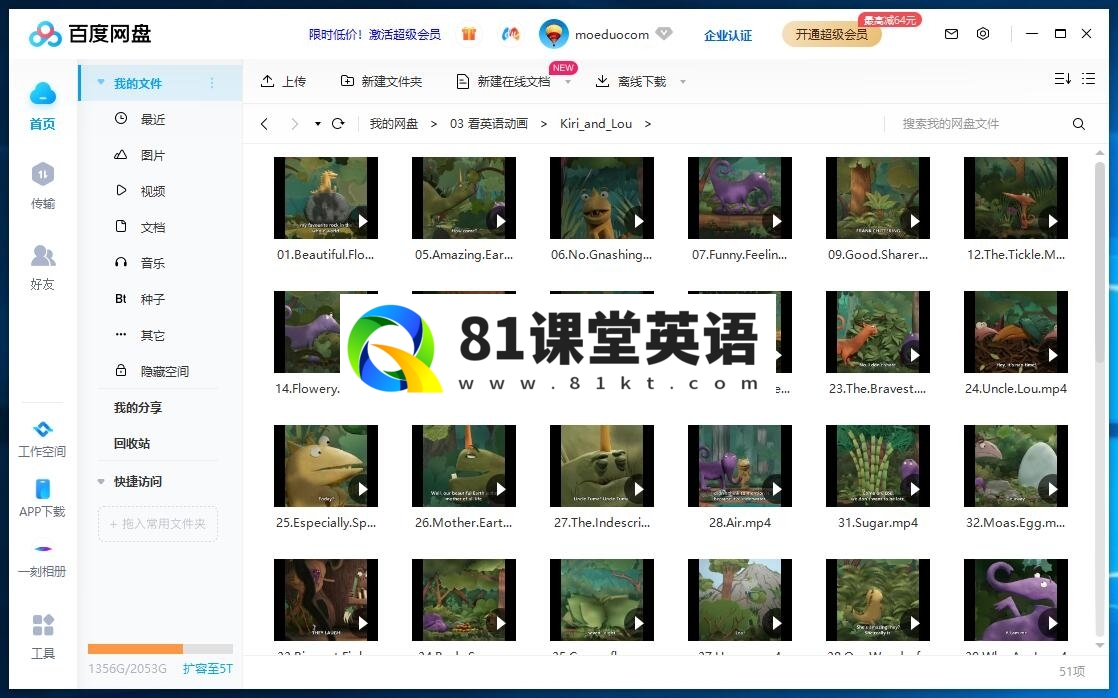
Task: Click 扩容至5T link
Action: [207, 669]
